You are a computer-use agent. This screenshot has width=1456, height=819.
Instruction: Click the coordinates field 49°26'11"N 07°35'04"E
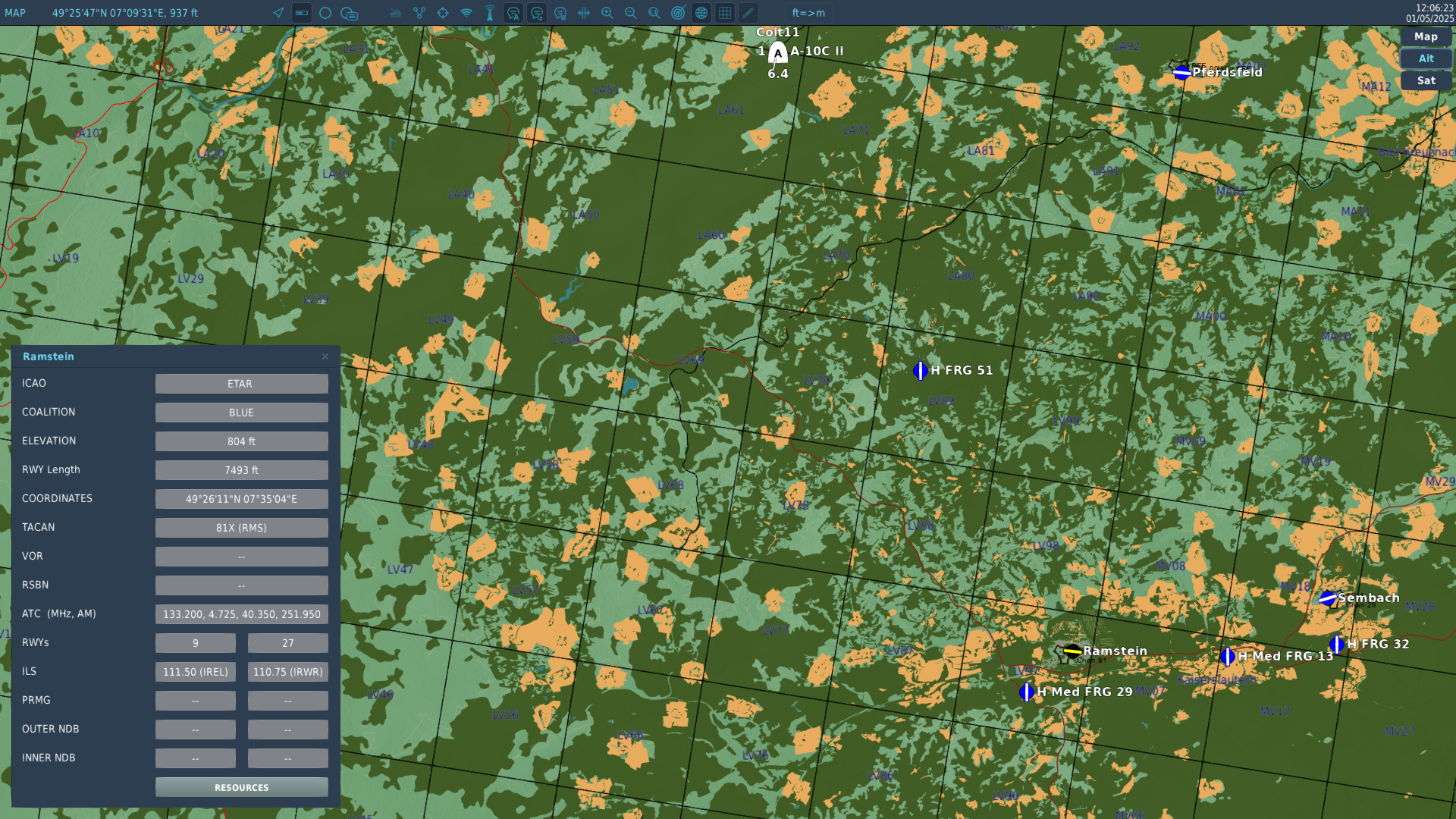click(242, 499)
